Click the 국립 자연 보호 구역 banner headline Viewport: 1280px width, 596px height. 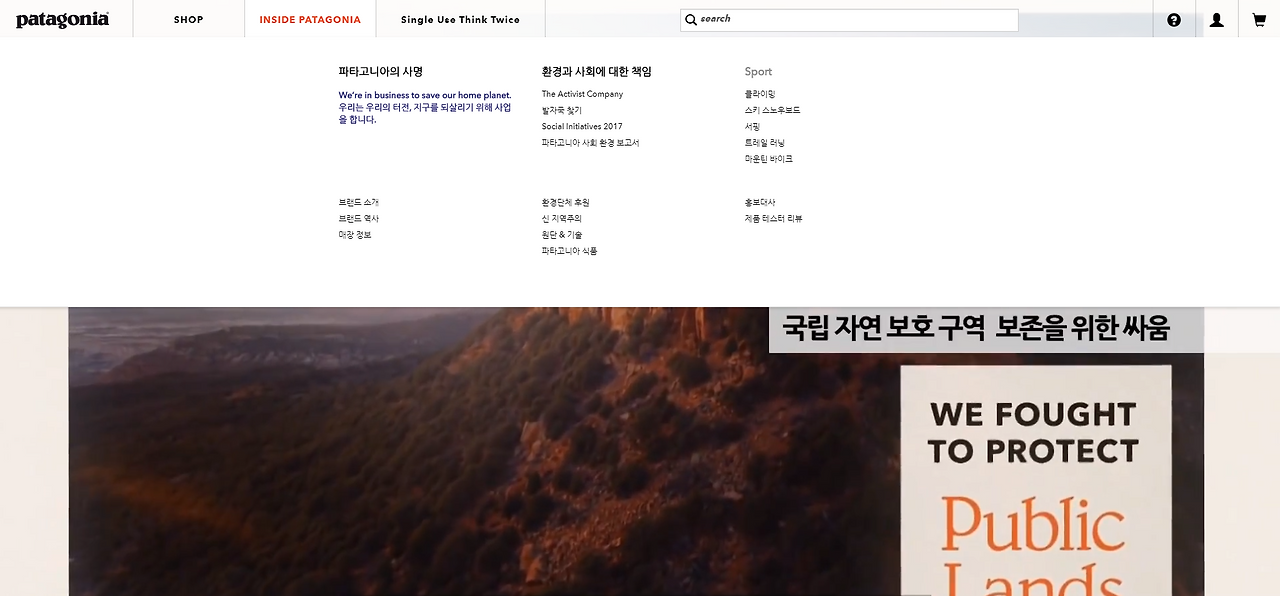[976, 328]
